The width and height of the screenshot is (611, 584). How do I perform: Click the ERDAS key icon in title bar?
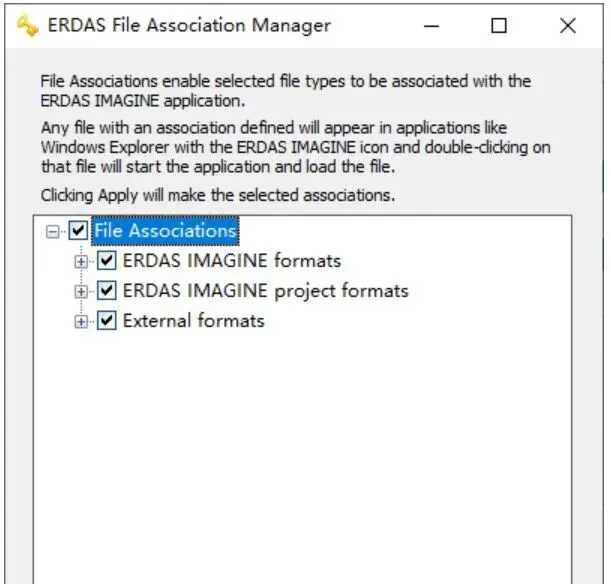pyautogui.click(x=27, y=26)
